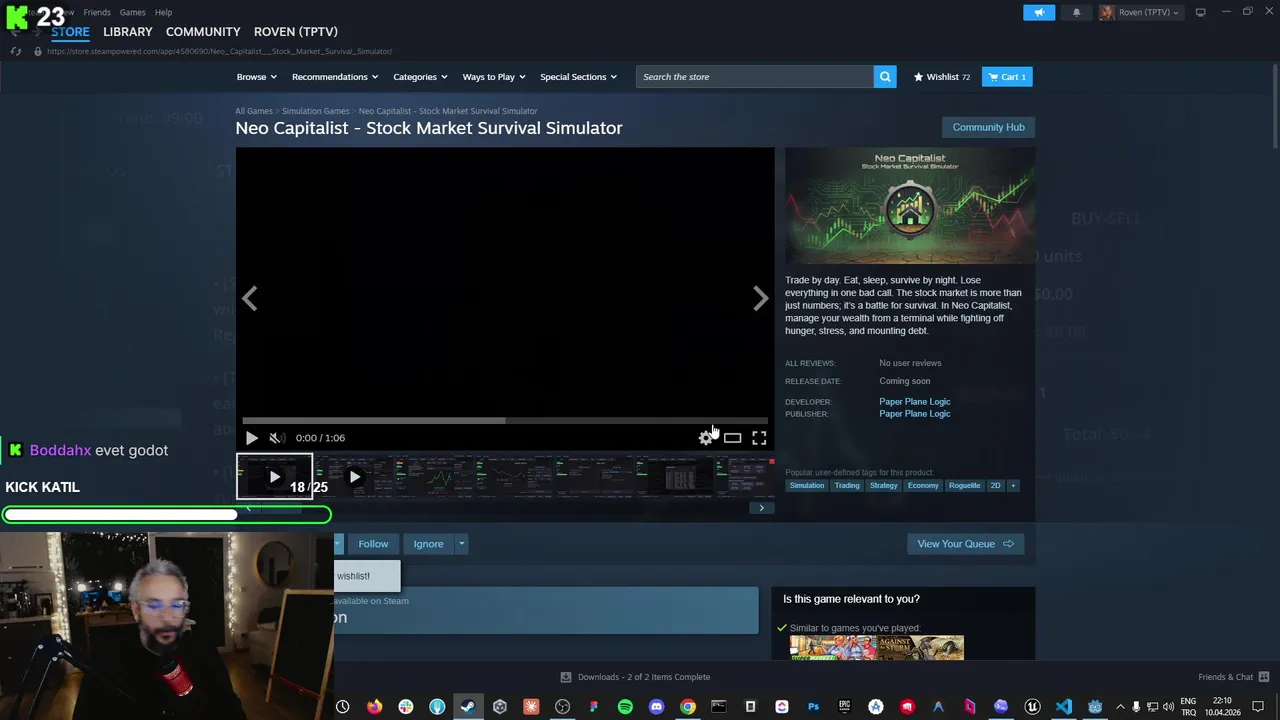Open the Paper Plane Logic publisher link
This screenshot has height=720, width=1280.
(915, 414)
